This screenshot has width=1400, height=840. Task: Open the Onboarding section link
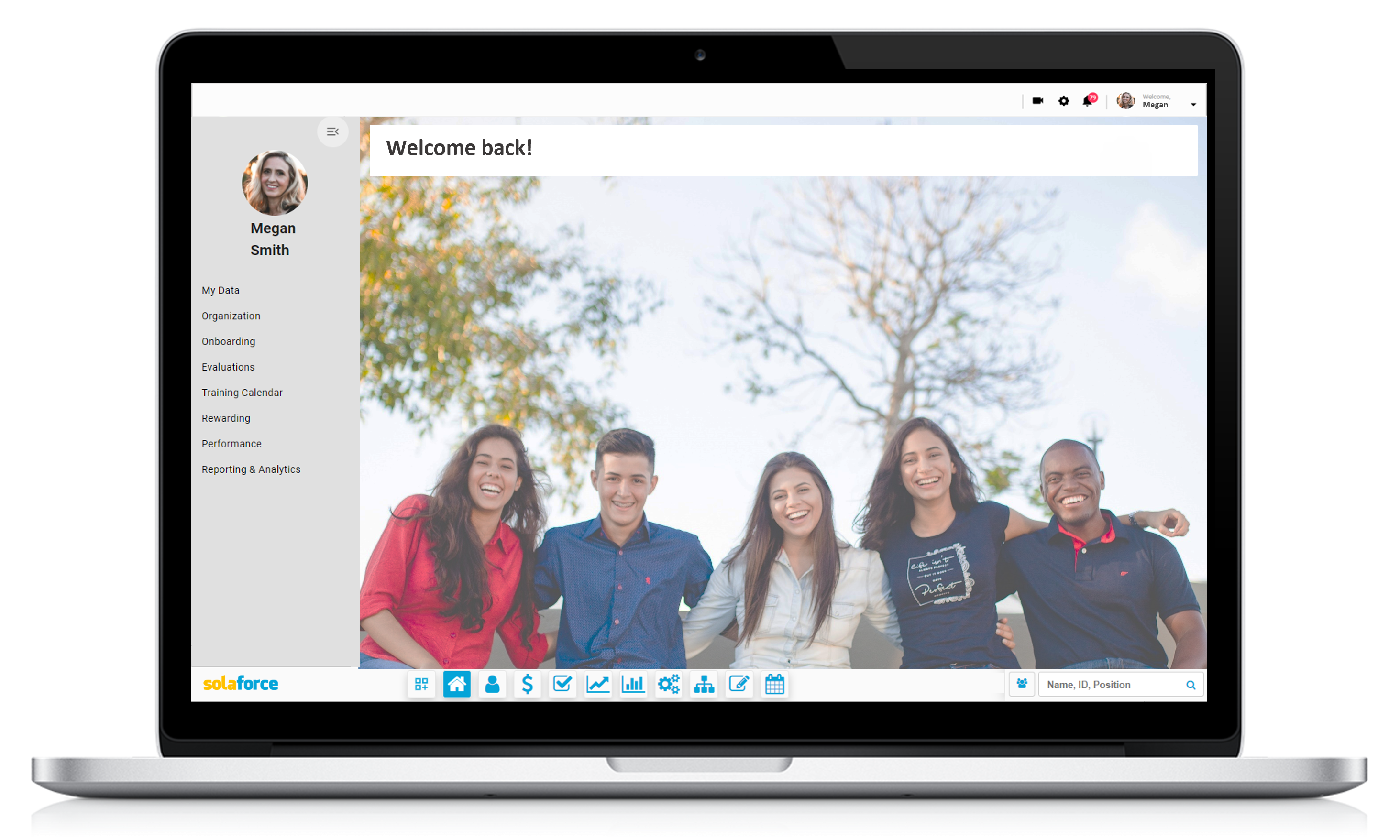point(228,341)
